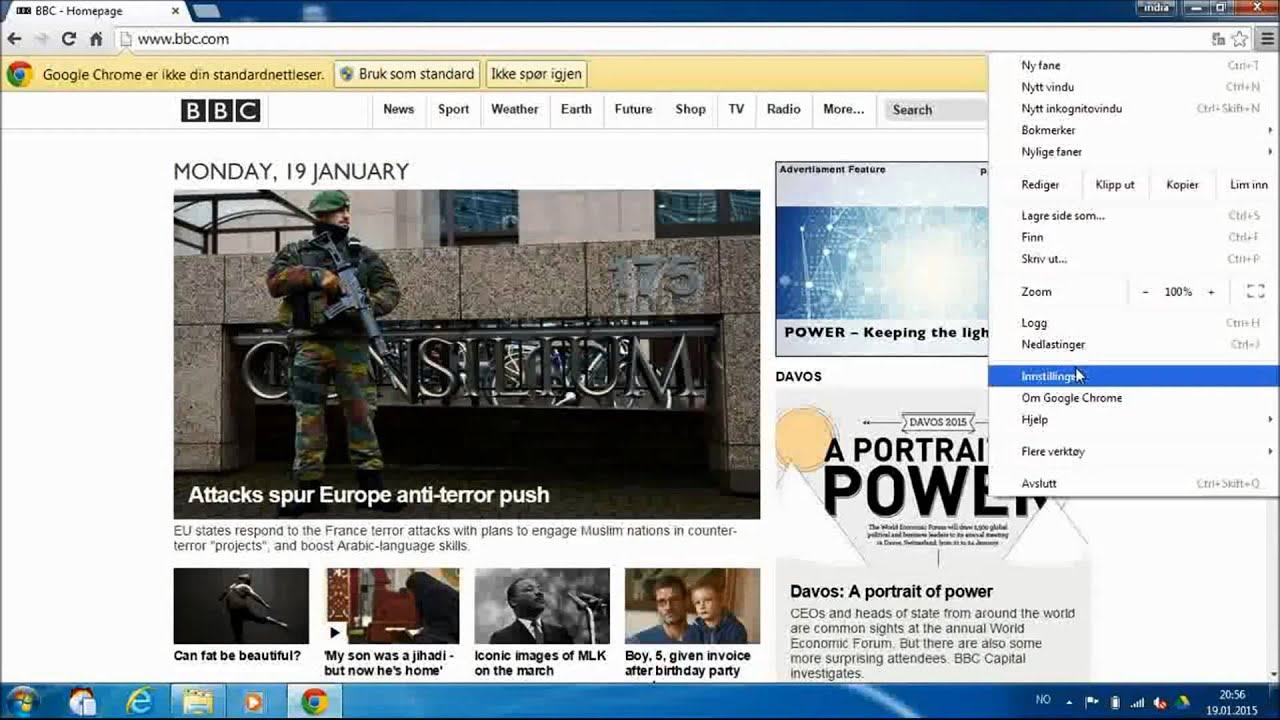The image size is (1280, 720).
Task: Open 'Attacks spur Europe anti-terror push' headline
Action: 369,495
